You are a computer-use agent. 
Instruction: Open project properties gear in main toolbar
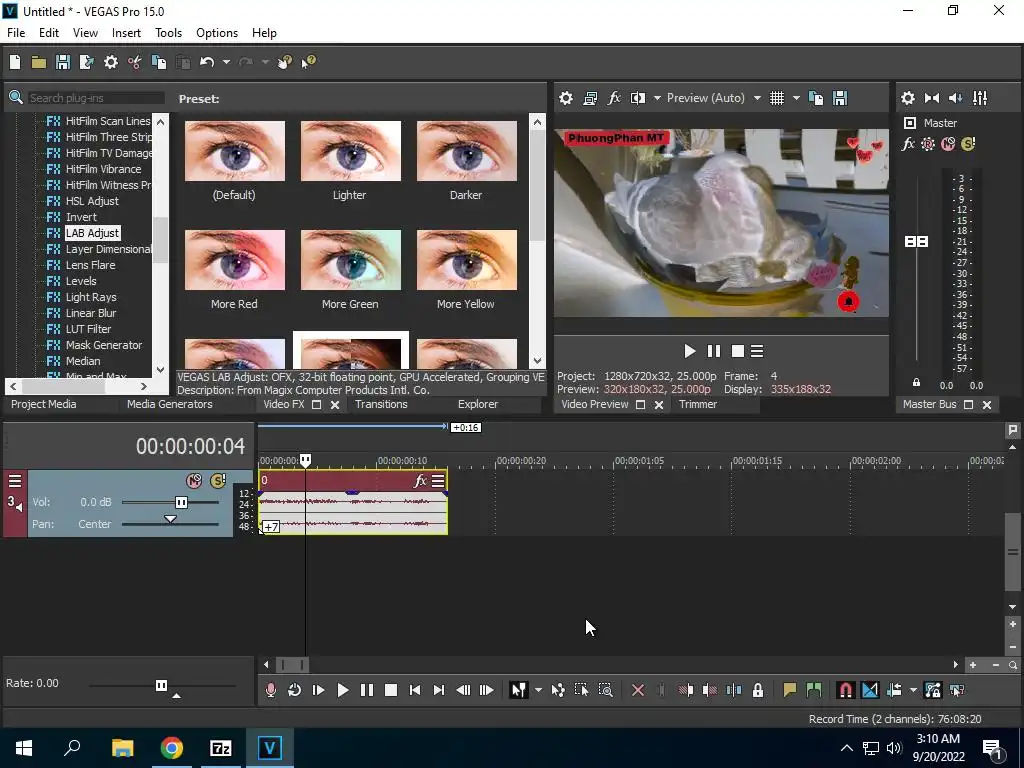point(111,62)
